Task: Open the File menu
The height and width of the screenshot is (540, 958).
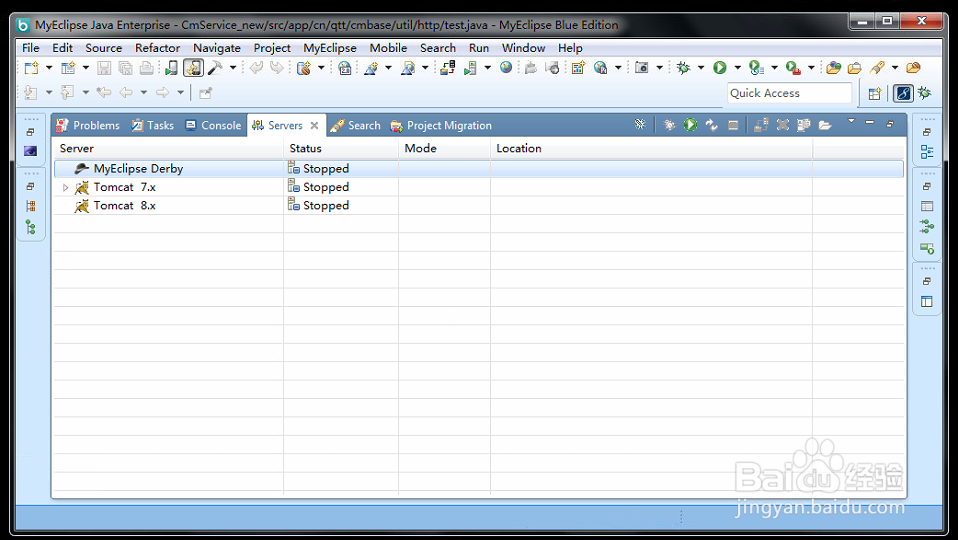Action: pyautogui.click(x=31, y=48)
